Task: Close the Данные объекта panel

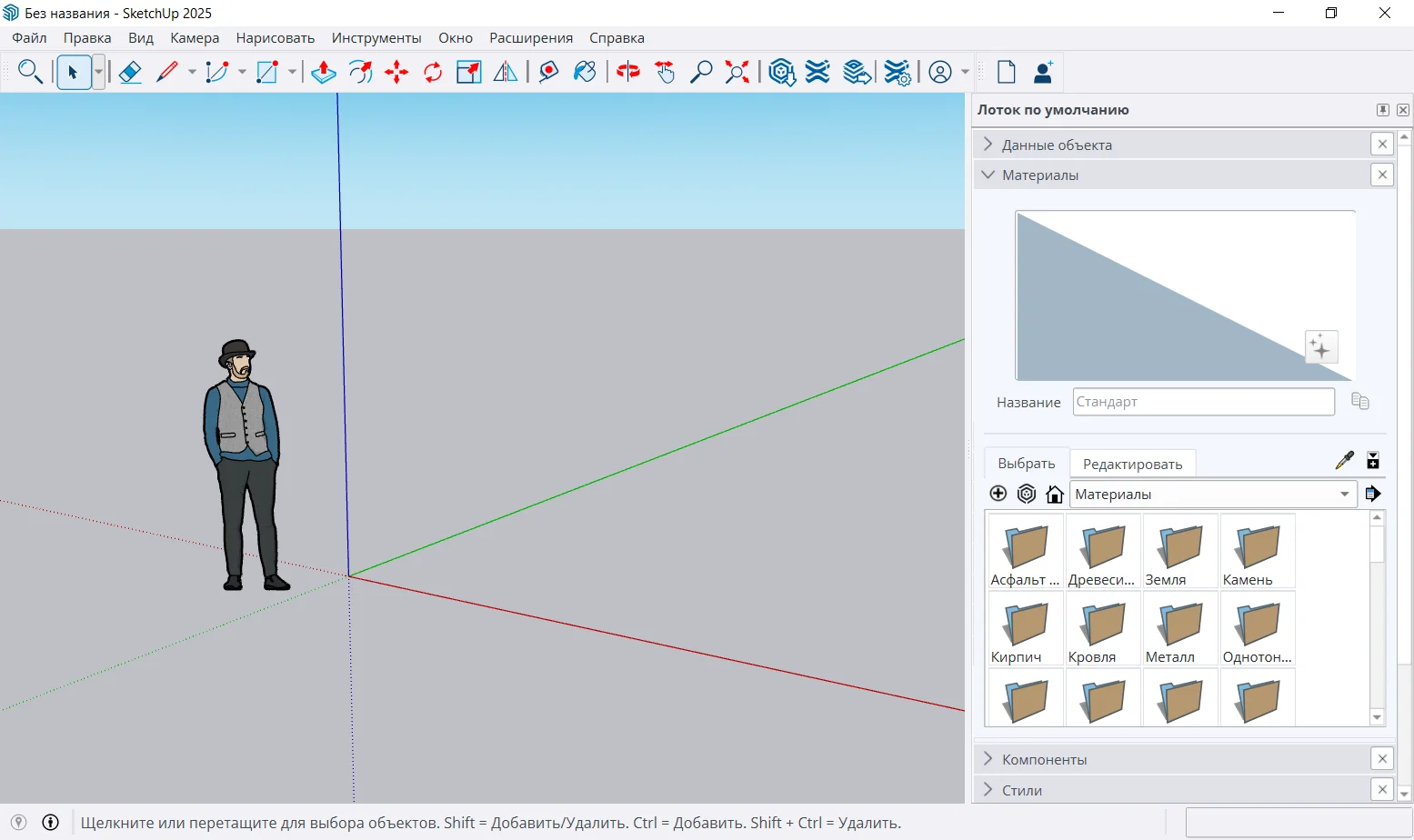Action: 1382,145
